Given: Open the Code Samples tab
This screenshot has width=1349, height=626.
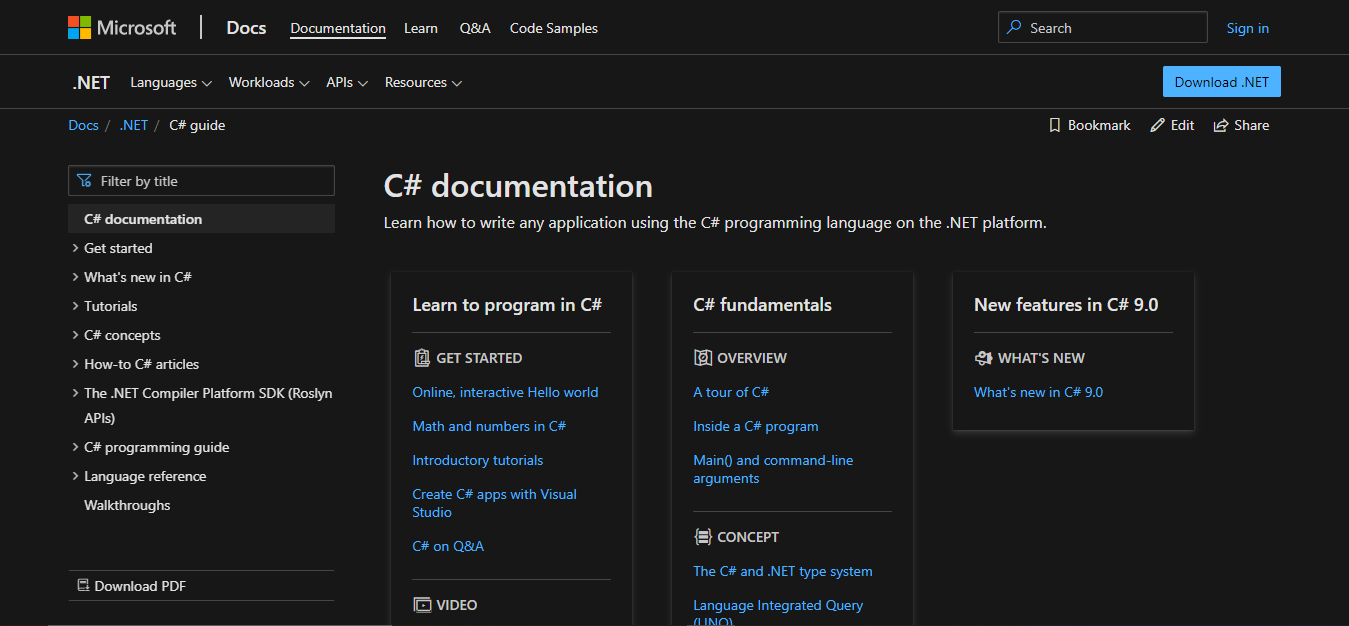Looking at the screenshot, I should (554, 28).
